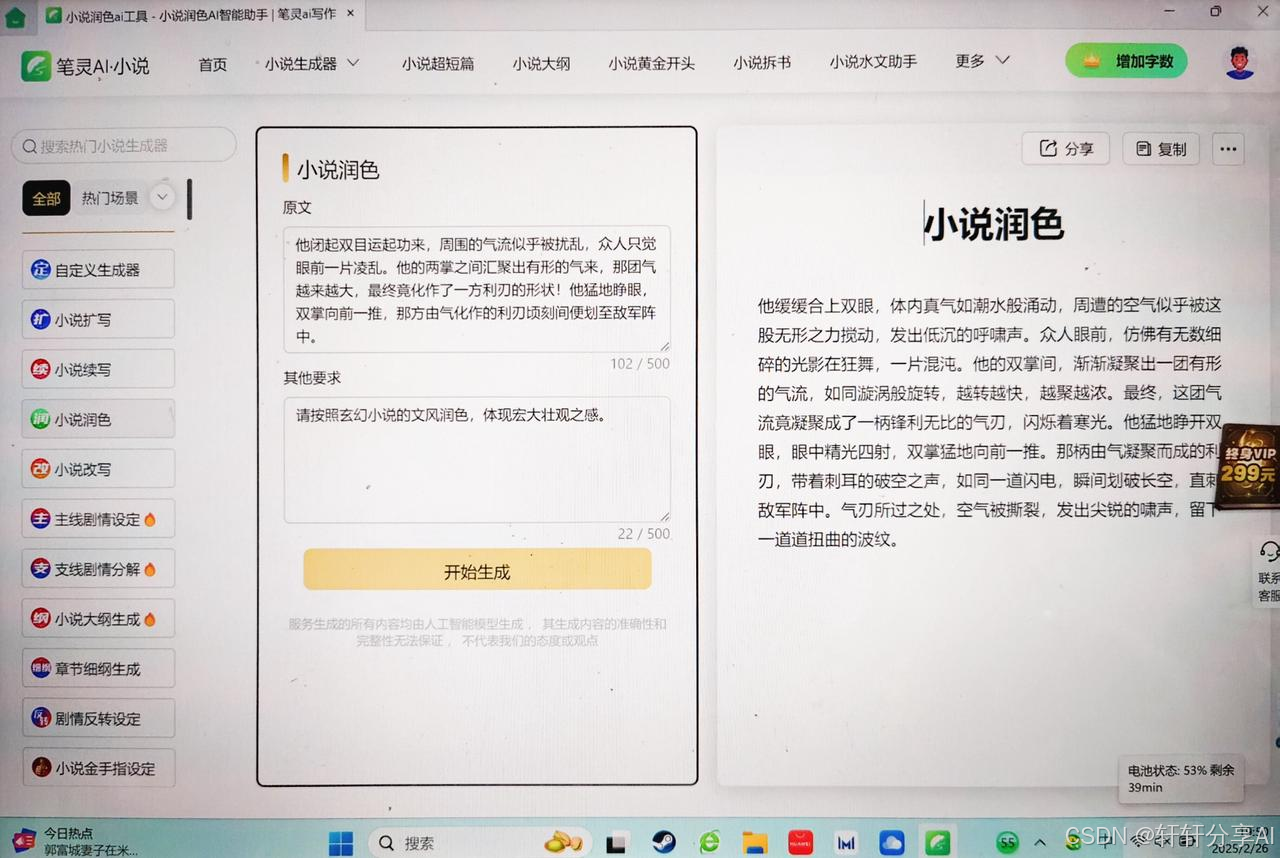
Task: Expand the 小说生成器 dropdown menu
Action: point(312,63)
